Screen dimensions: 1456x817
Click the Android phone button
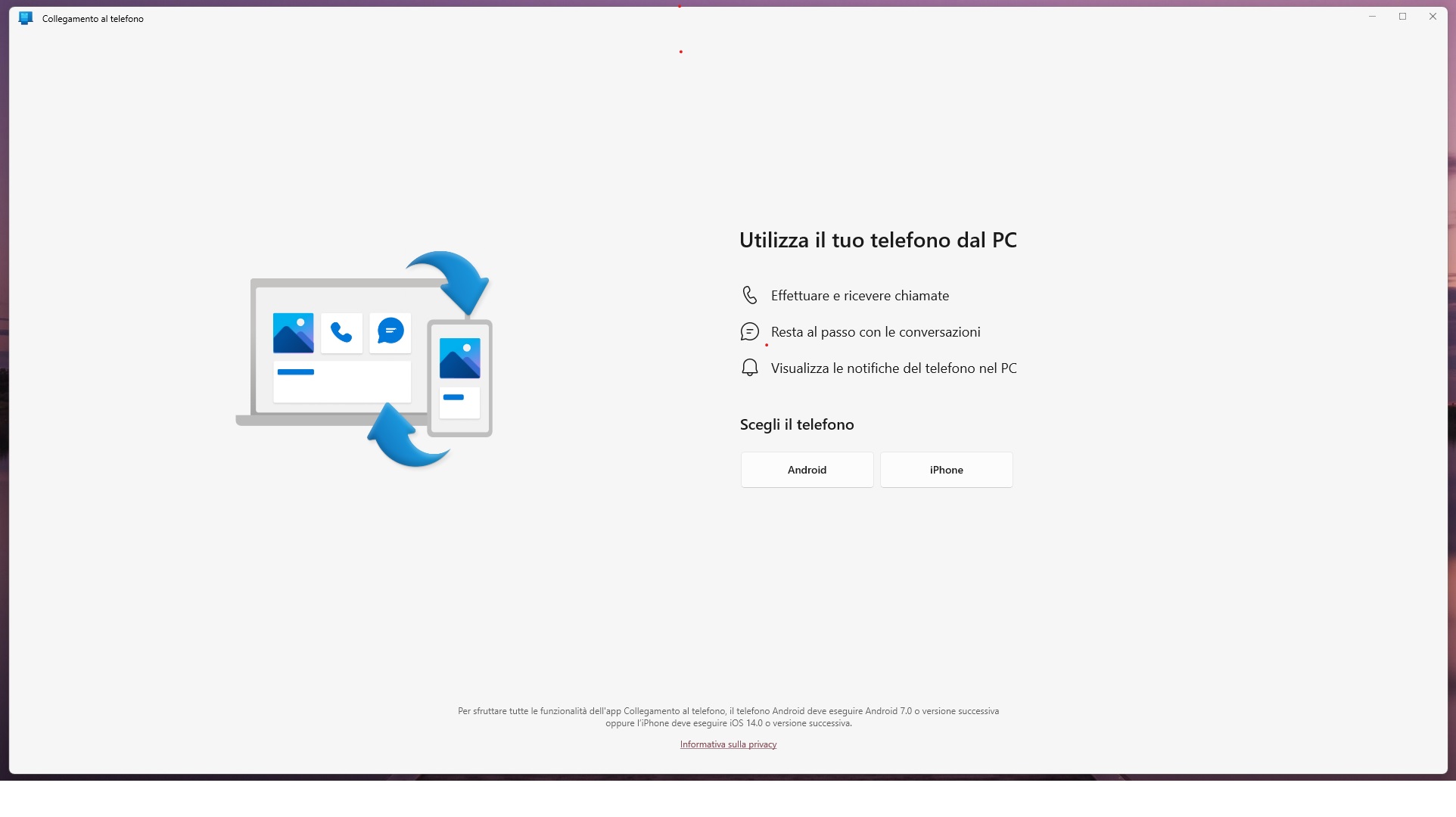(x=807, y=470)
